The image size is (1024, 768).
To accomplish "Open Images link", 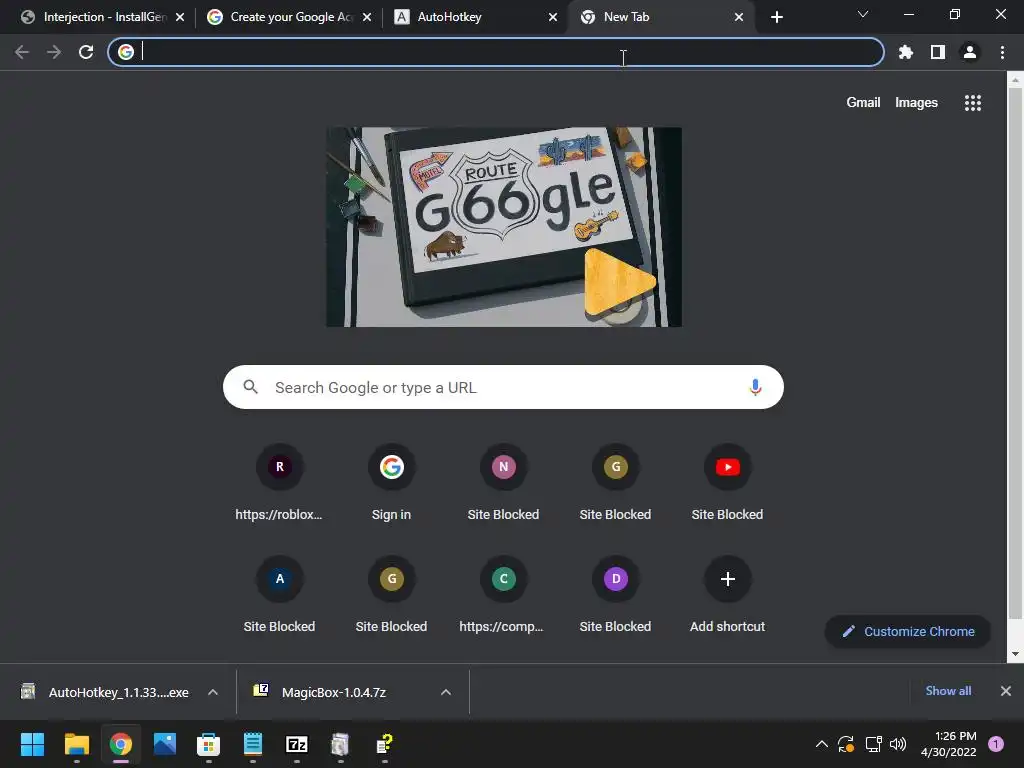I will (916, 103).
